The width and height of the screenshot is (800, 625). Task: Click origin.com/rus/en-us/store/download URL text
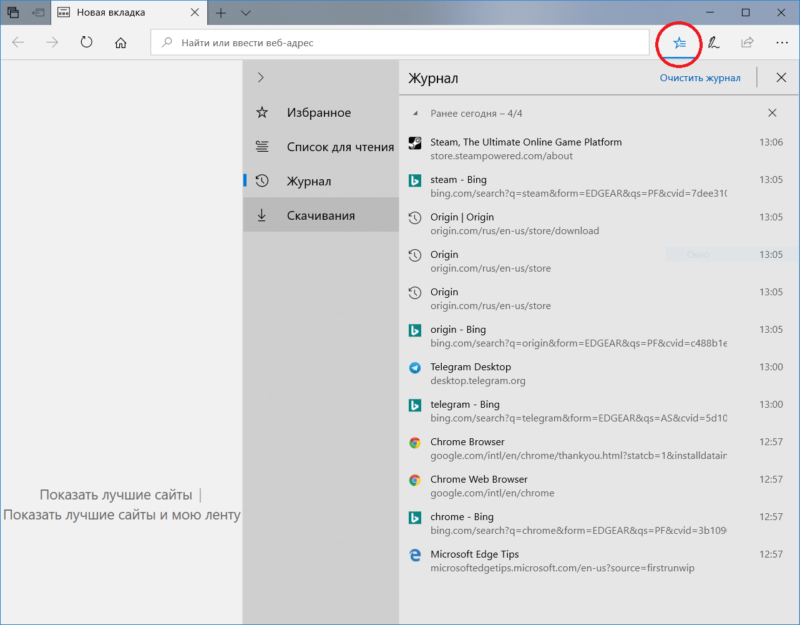tap(514, 231)
